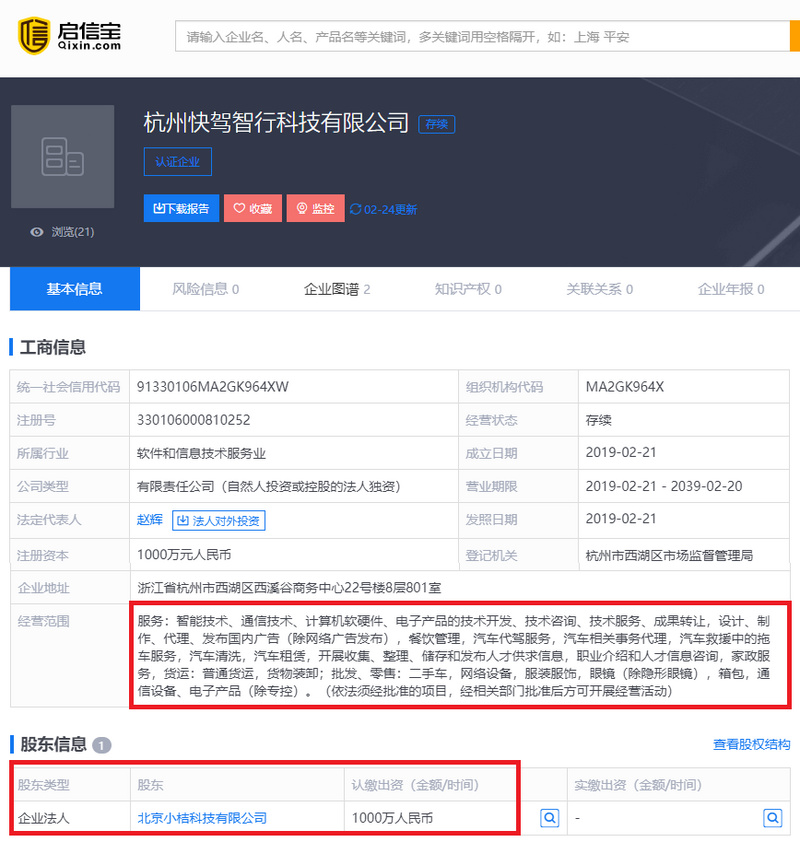Click the refresh icon next to 02-24更新

pyautogui.click(x=355, y=209)
